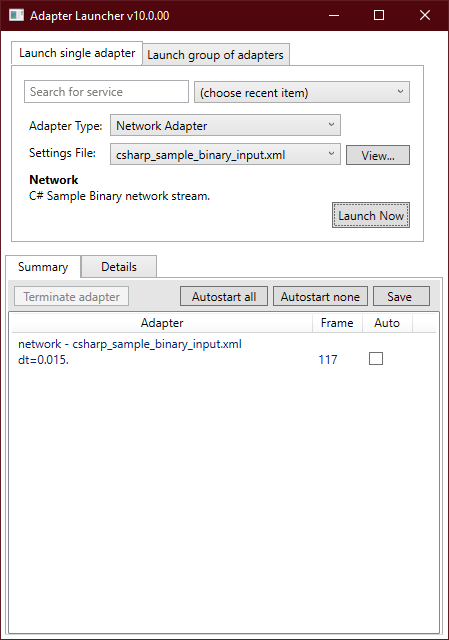
Task: Expand the Adapter Type combo box
Action: pos(225,125)
